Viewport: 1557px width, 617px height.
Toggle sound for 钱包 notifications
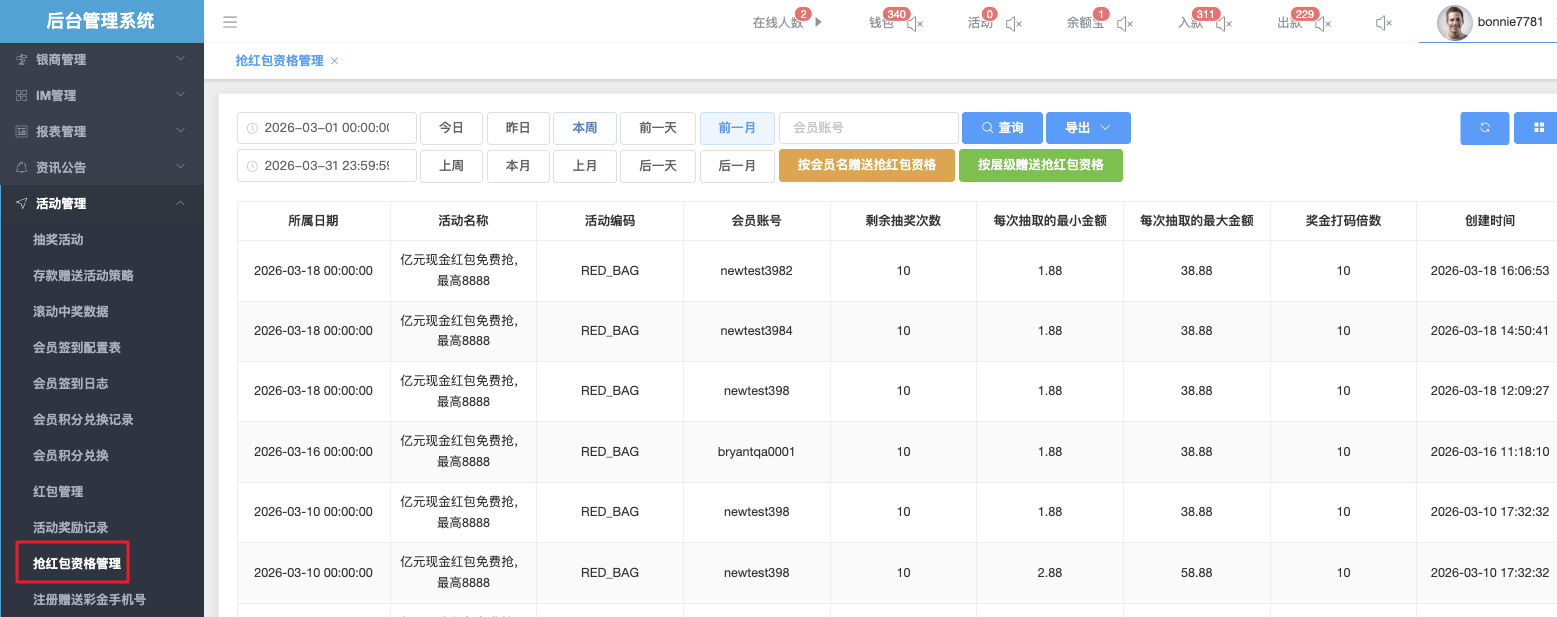(x=914, y=23)
